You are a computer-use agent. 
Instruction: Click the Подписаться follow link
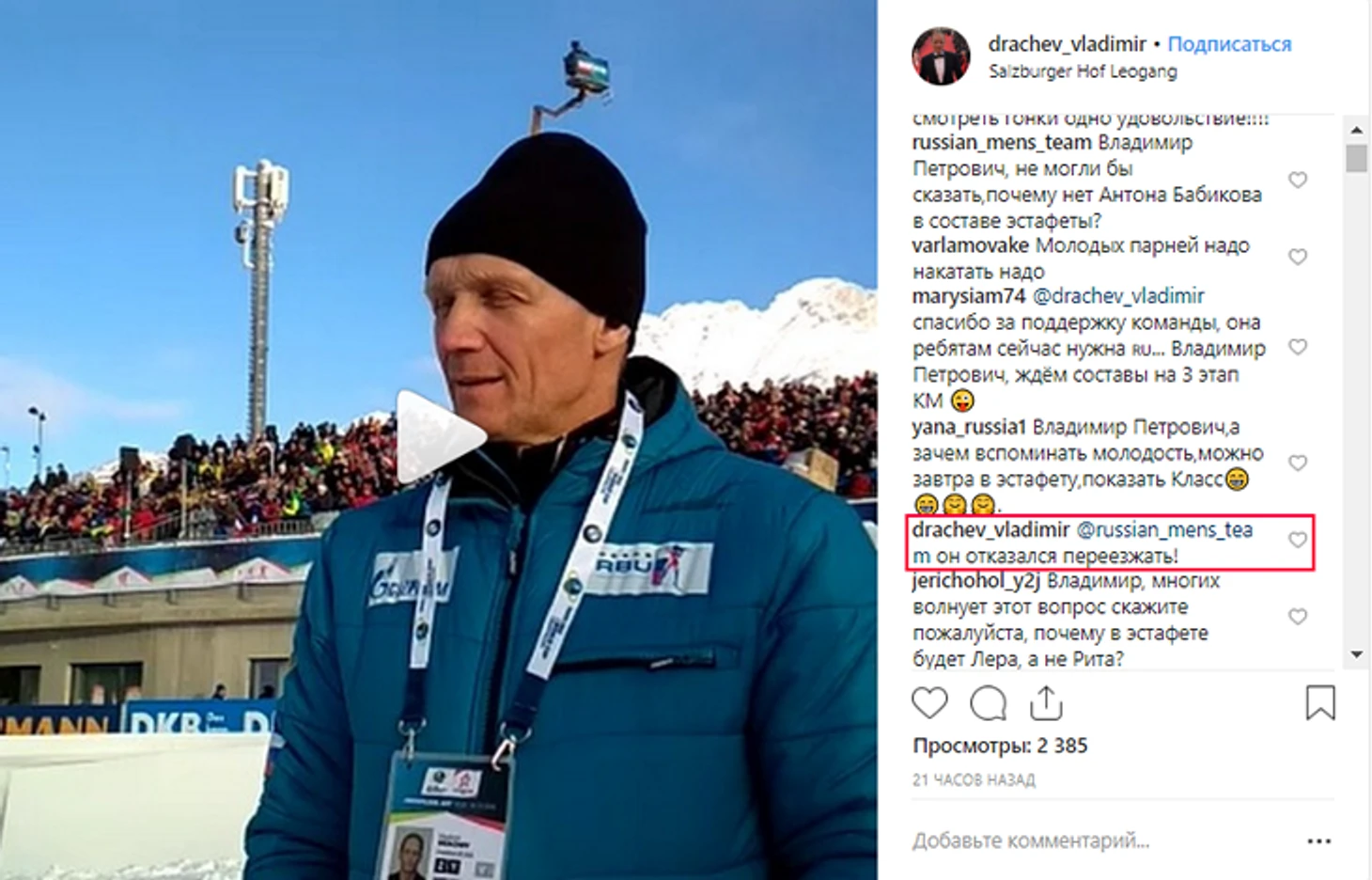pos(1229,44)
